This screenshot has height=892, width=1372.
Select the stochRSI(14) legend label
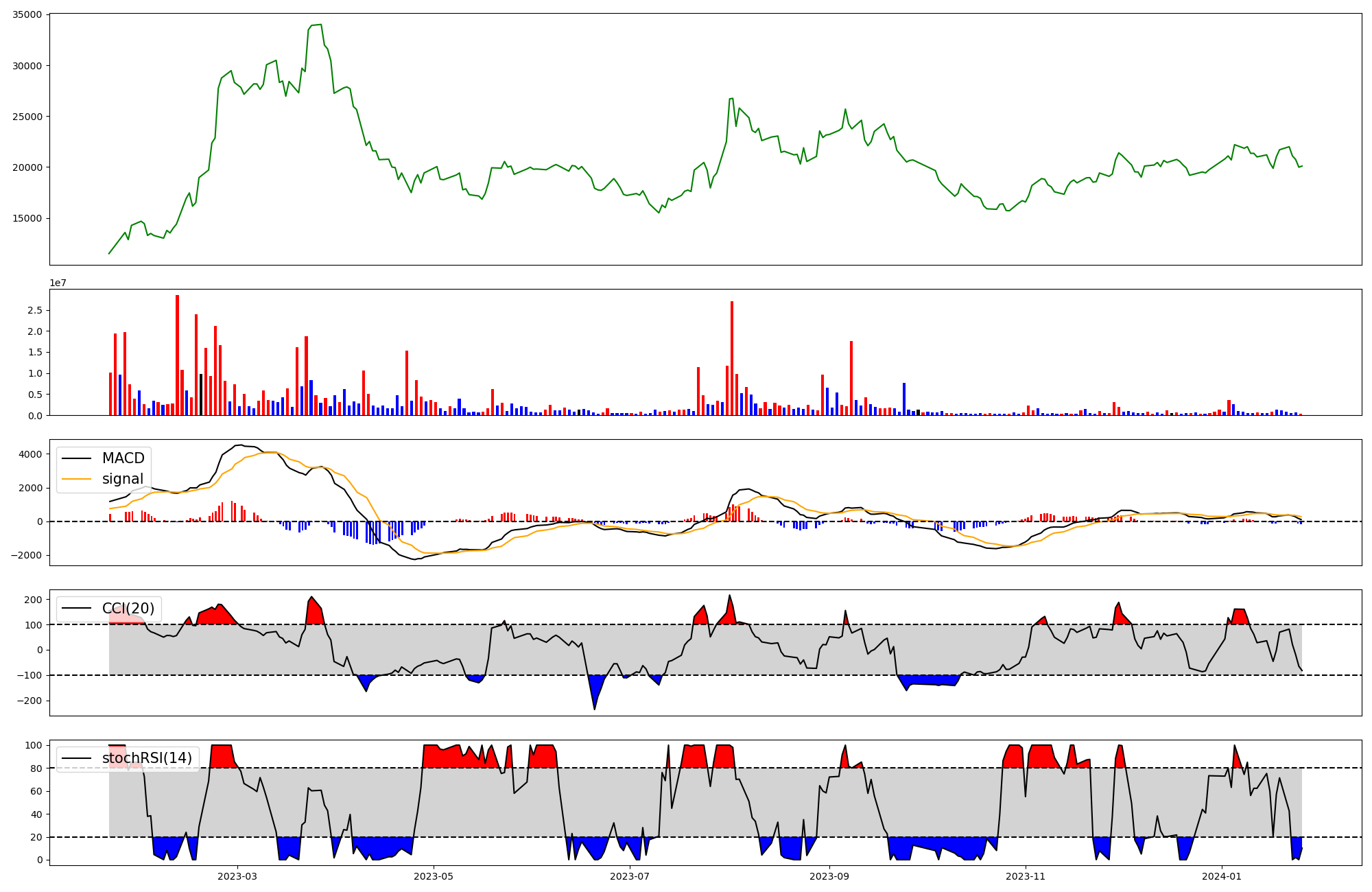click(x=147, y=758)
